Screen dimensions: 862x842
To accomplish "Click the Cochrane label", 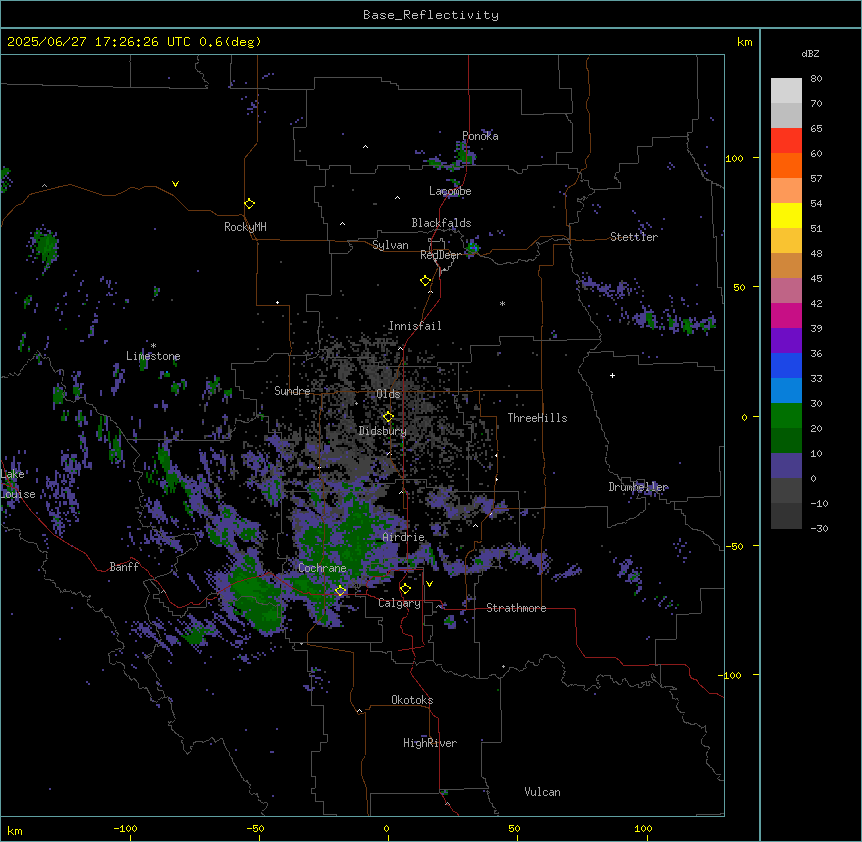I will point(322,568).
